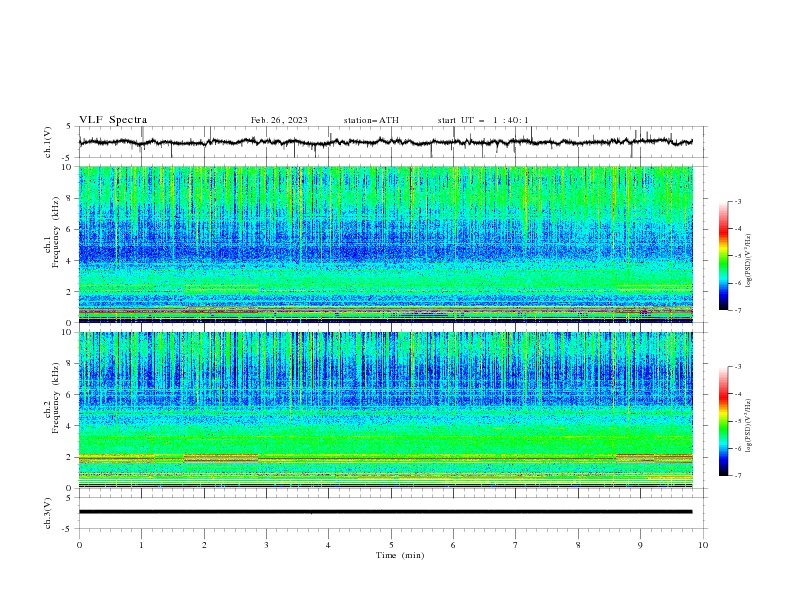Click the ch.1(V) waveform trace

pyautogui.click(x=386, y=142)
